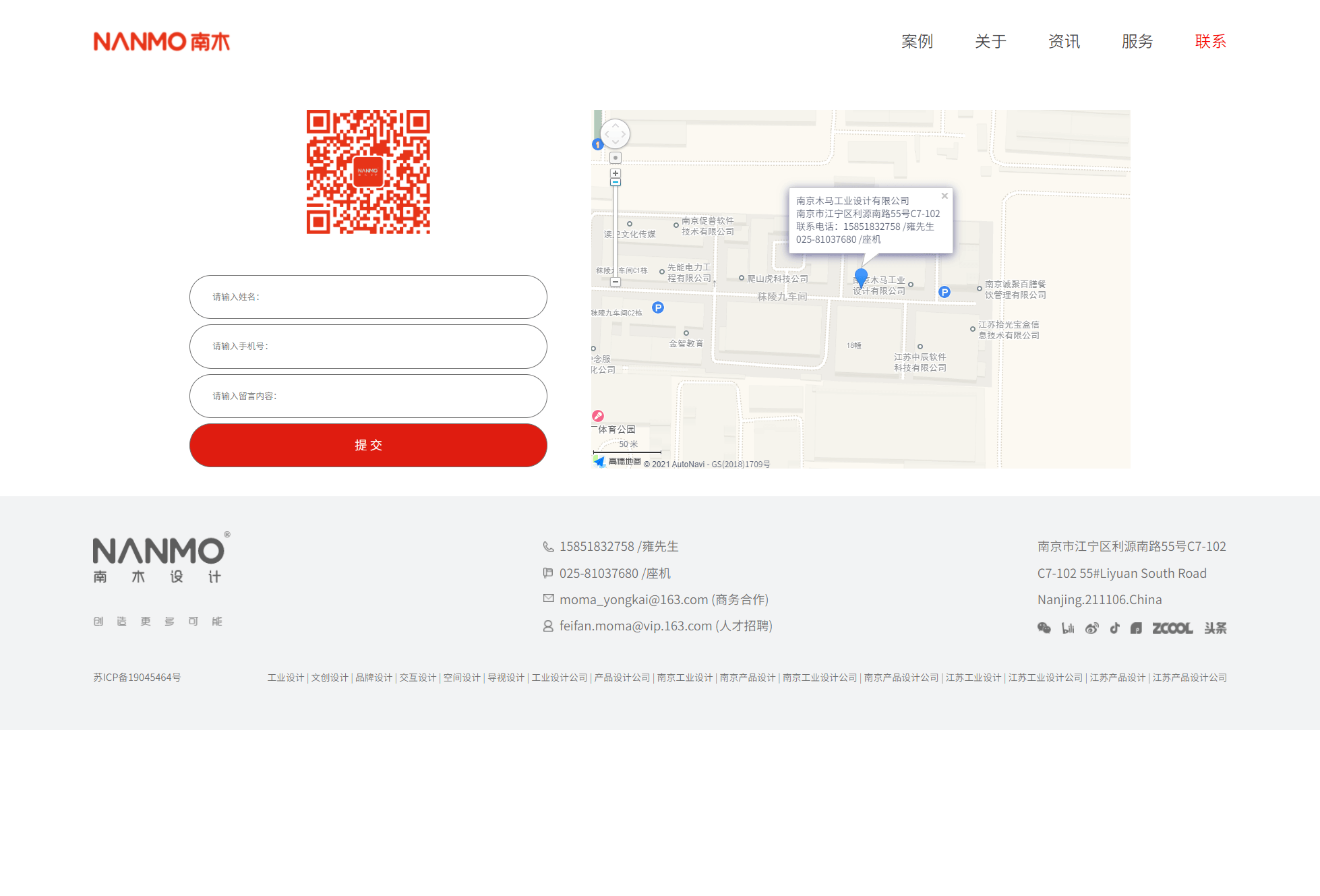
Task: Open the Bilibili icon in footer
Action: pyautogui.click(x=1068, y=628)
